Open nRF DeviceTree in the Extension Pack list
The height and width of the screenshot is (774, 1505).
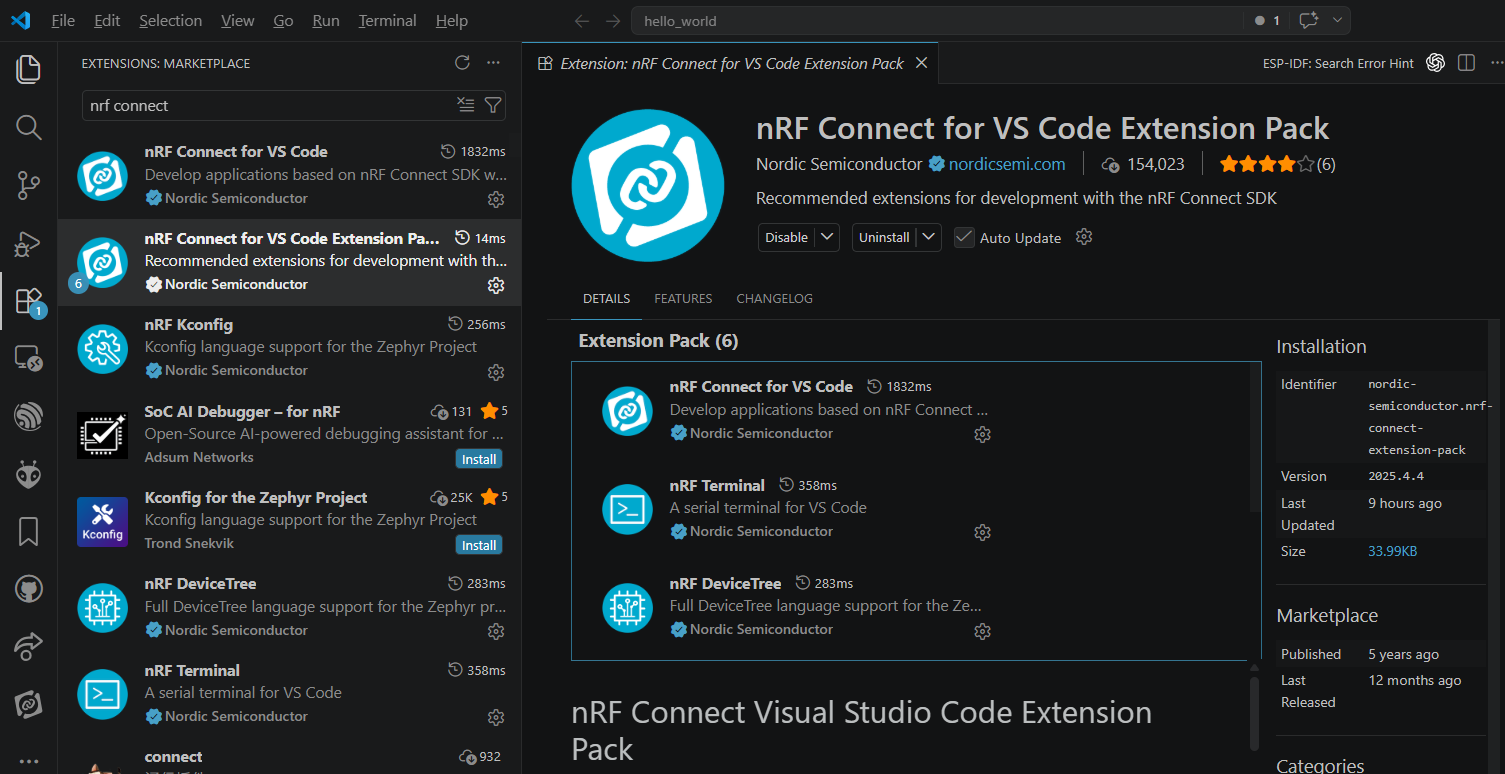click(725, 583)
